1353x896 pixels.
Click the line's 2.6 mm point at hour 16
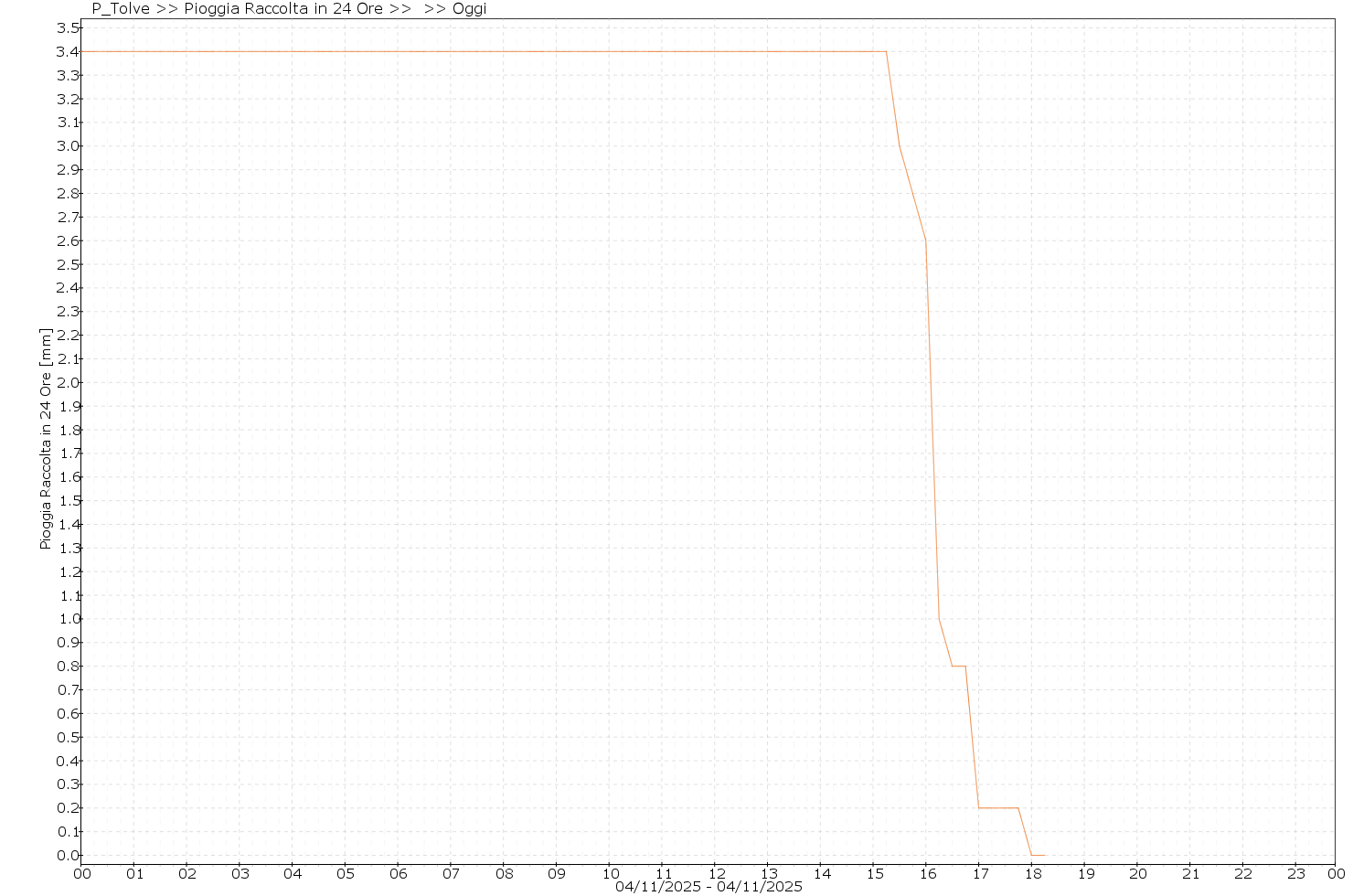coord(926,240)
